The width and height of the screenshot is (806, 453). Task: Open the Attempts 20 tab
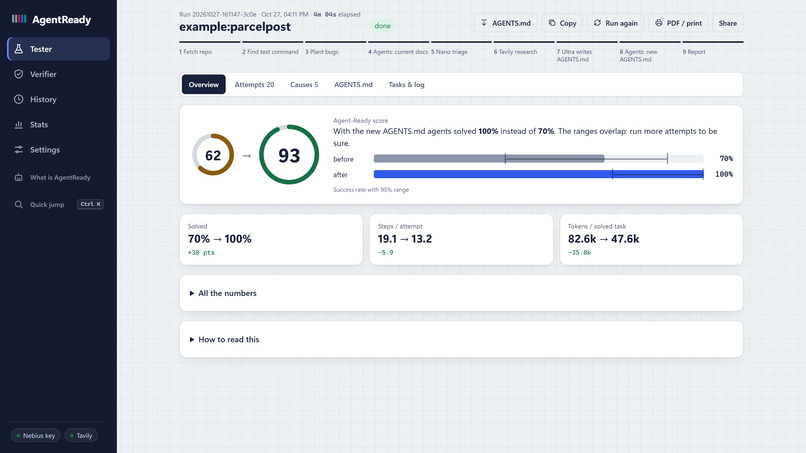(x=254, y=84)
